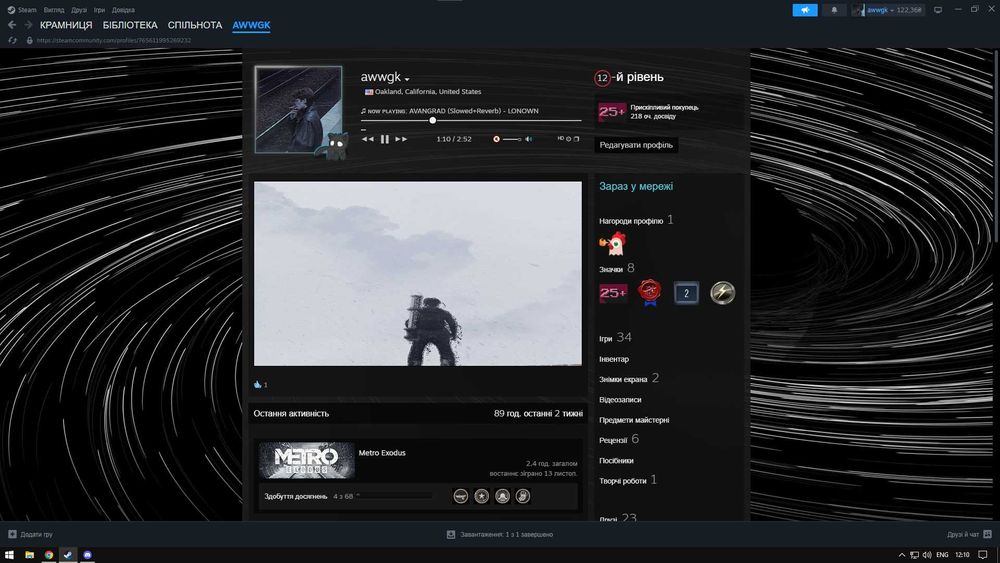The image size is (1000, 563).
Task: Open the red wax seal badge
Action: point(649,293)
